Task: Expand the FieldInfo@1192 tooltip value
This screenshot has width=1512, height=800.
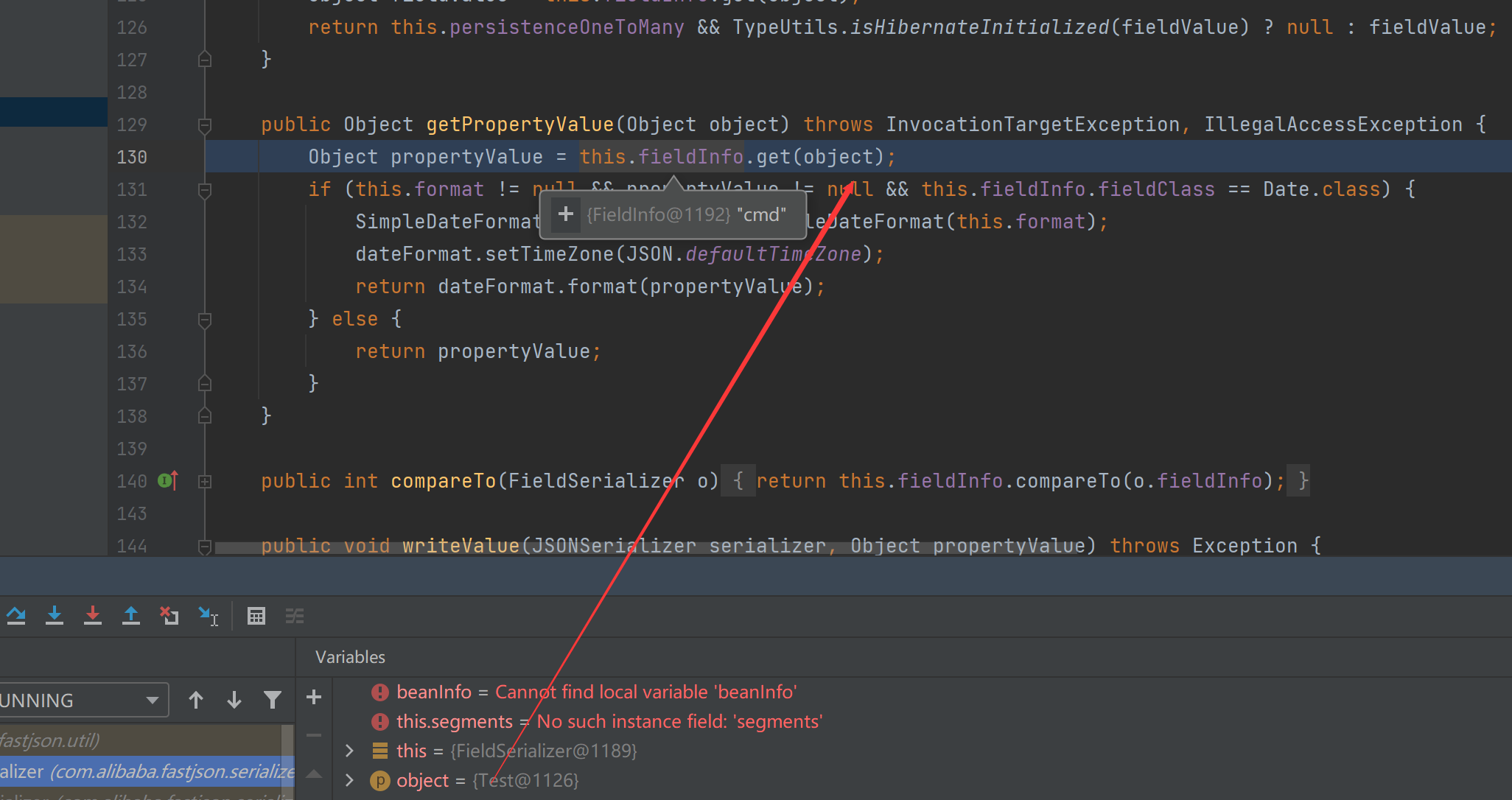Action: point(566,214)
